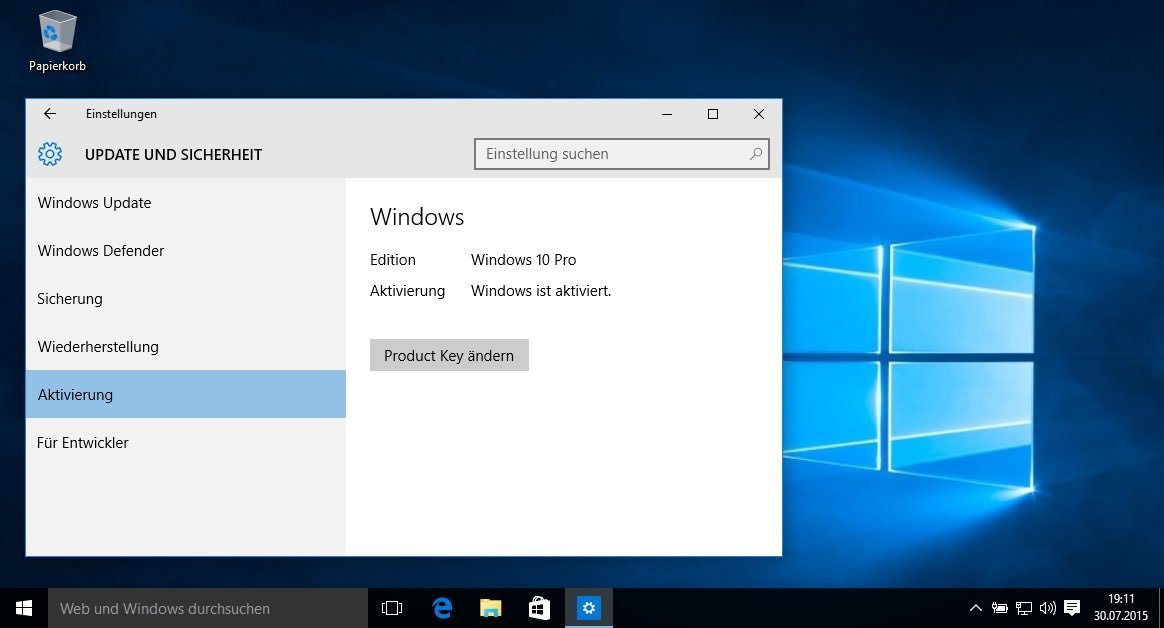1164x628 pixels.
Task: Go to the Sicherung section
Action: [70, 299]
